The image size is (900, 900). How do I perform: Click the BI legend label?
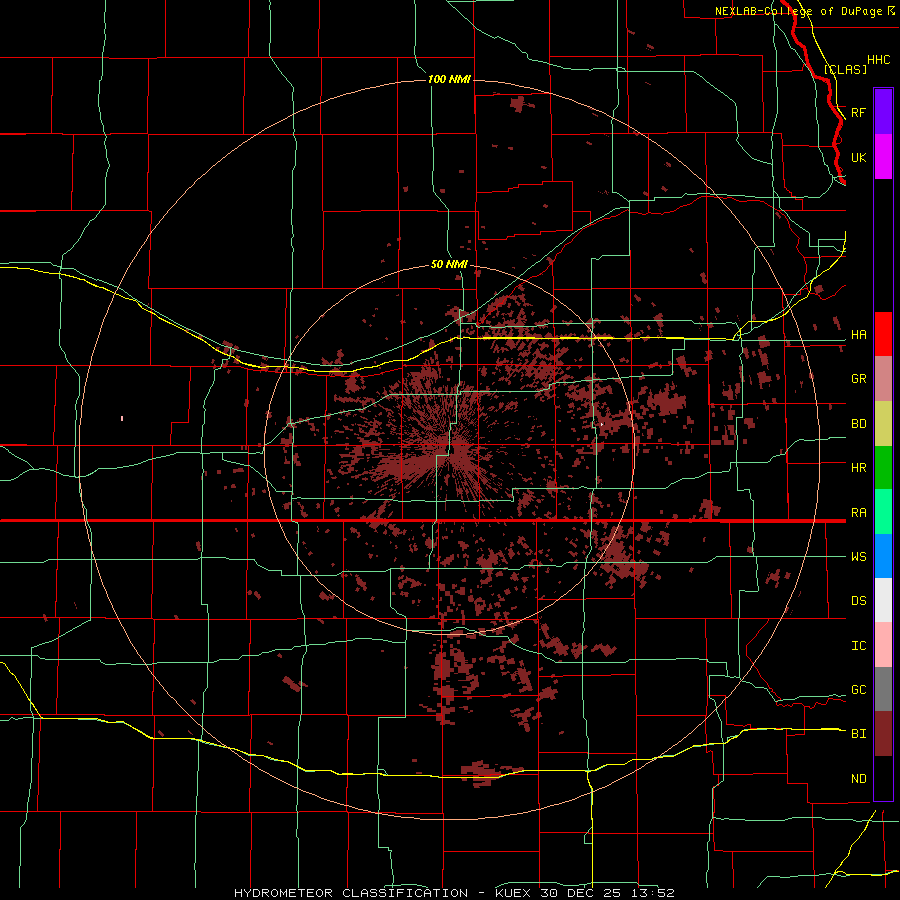click(858, 734)
